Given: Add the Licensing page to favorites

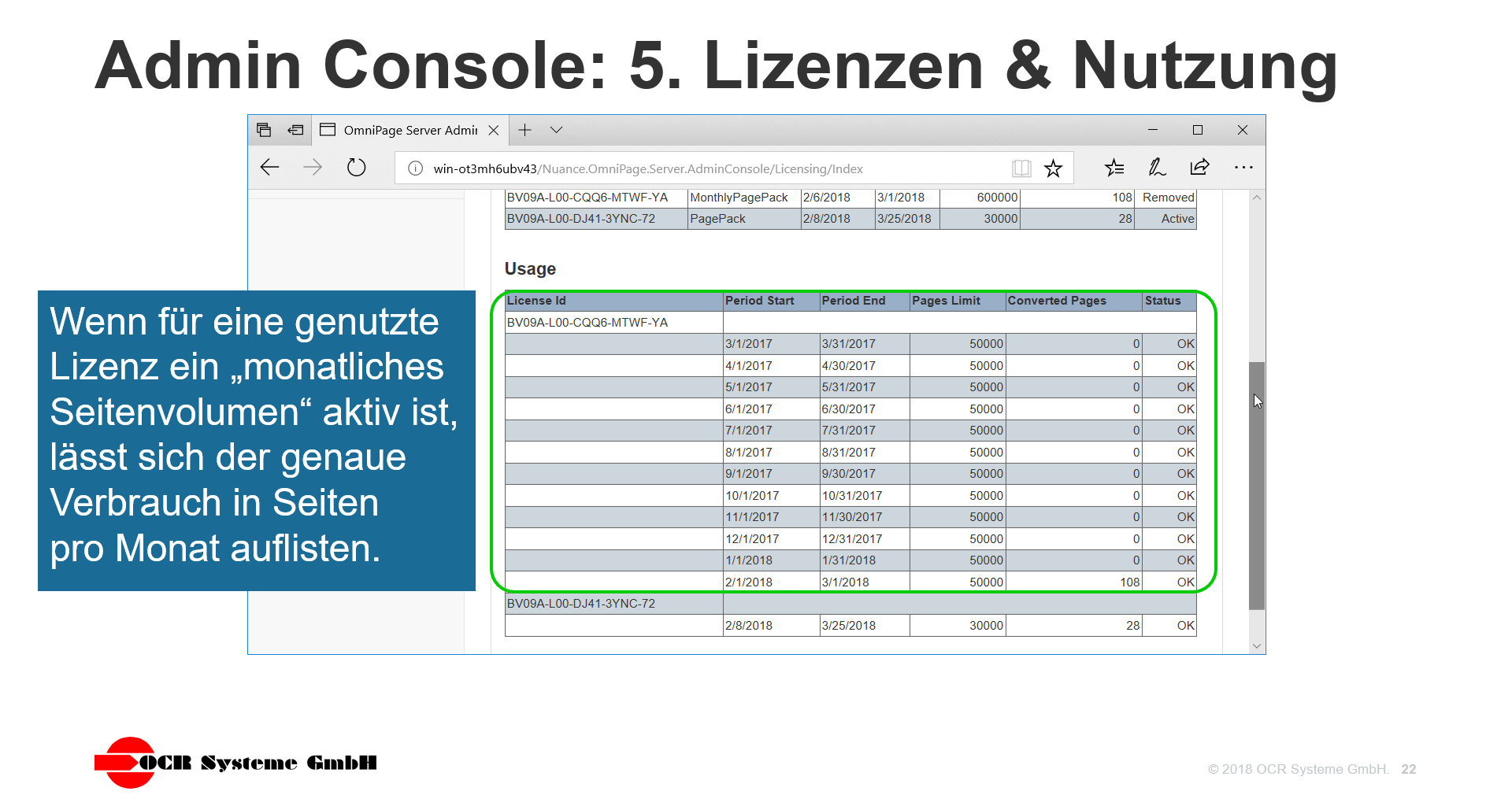Looking at the screenshot, I should (x=1054, y=167).
